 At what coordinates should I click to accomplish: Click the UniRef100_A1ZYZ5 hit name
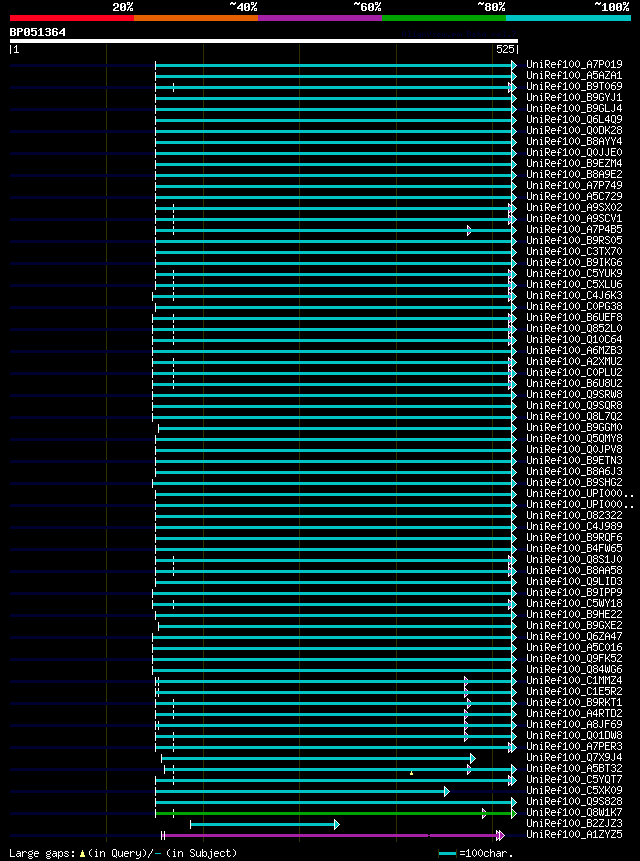click(x=574, y=834)
